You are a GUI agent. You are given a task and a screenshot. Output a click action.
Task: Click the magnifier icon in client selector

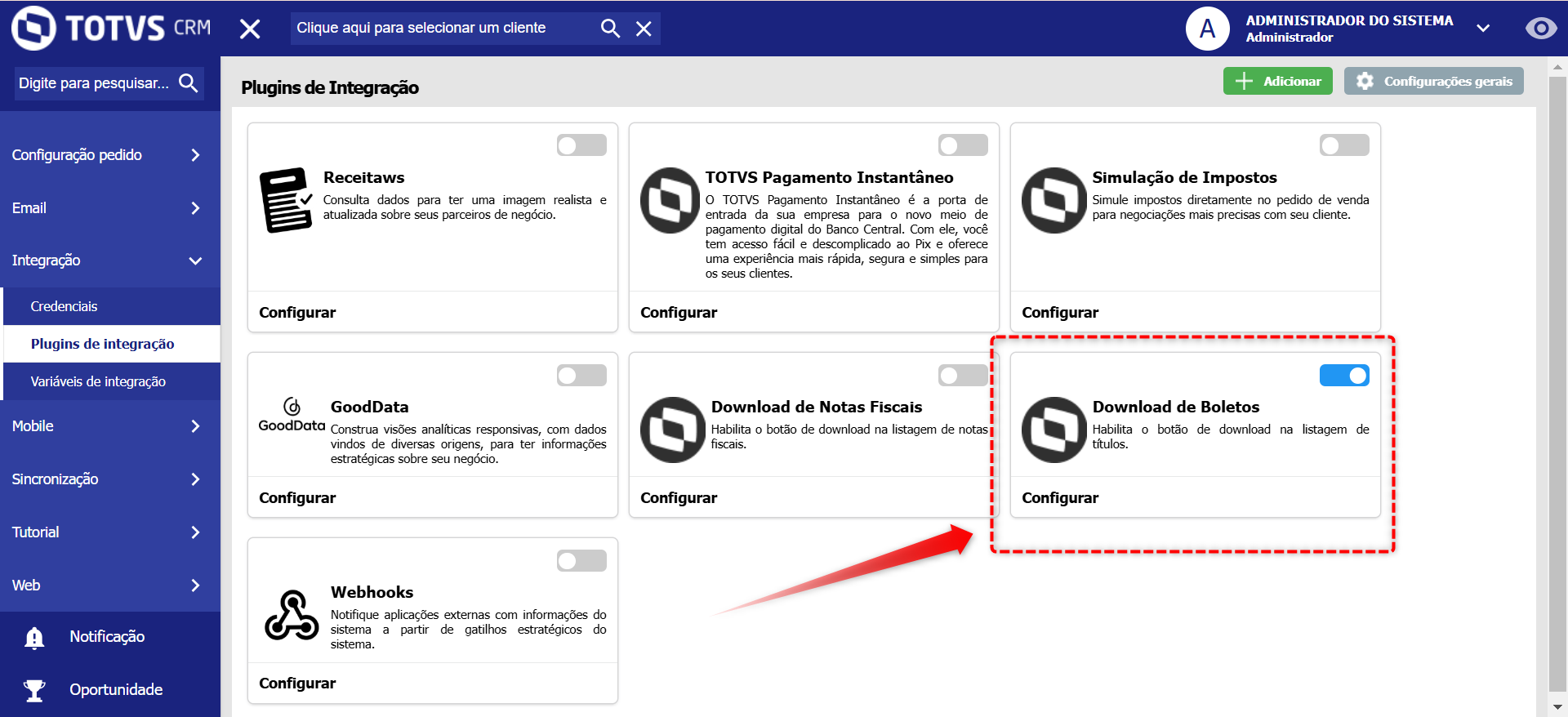click(x=610, y=28)
